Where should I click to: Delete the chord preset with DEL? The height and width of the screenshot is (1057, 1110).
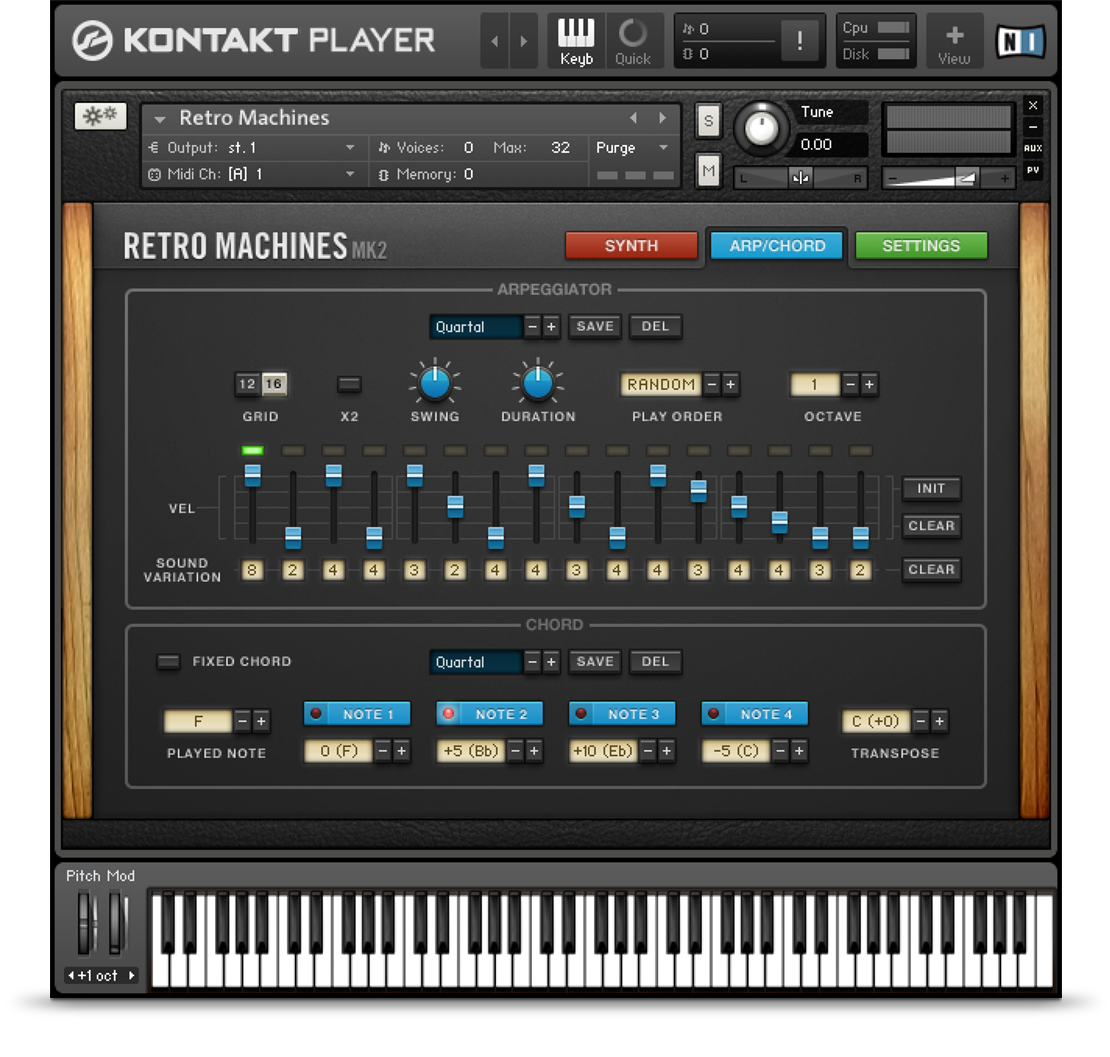coord(656,661)
